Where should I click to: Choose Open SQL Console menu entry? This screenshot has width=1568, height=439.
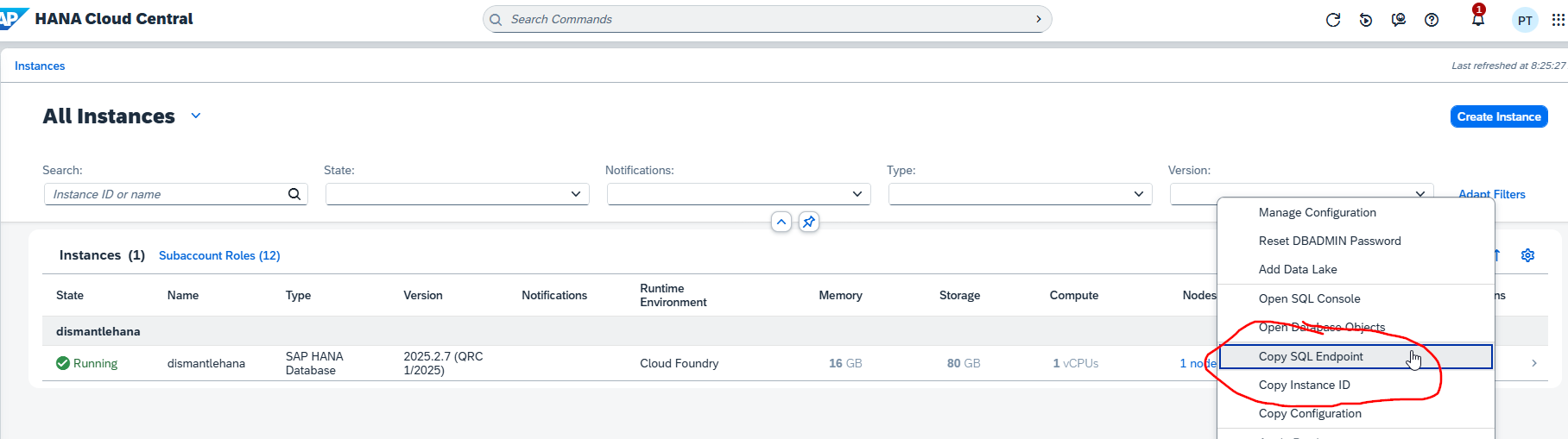point(1309,299)
